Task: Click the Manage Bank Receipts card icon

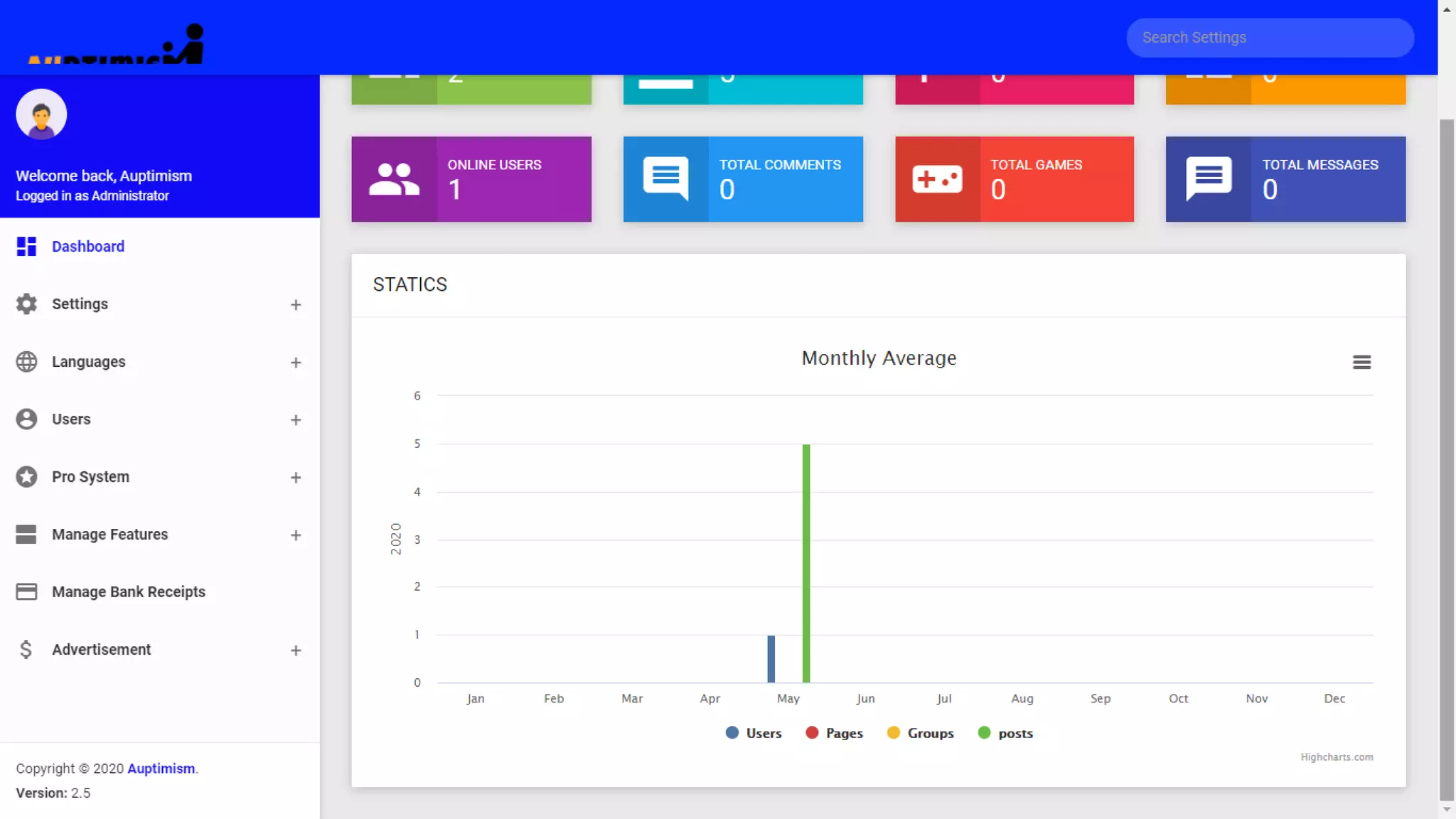Action: pos(26,591)
